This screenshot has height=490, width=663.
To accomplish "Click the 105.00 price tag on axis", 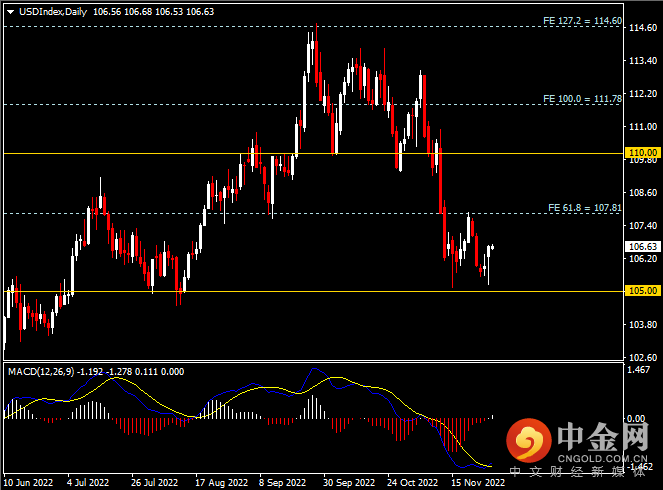I will [640, 291].
